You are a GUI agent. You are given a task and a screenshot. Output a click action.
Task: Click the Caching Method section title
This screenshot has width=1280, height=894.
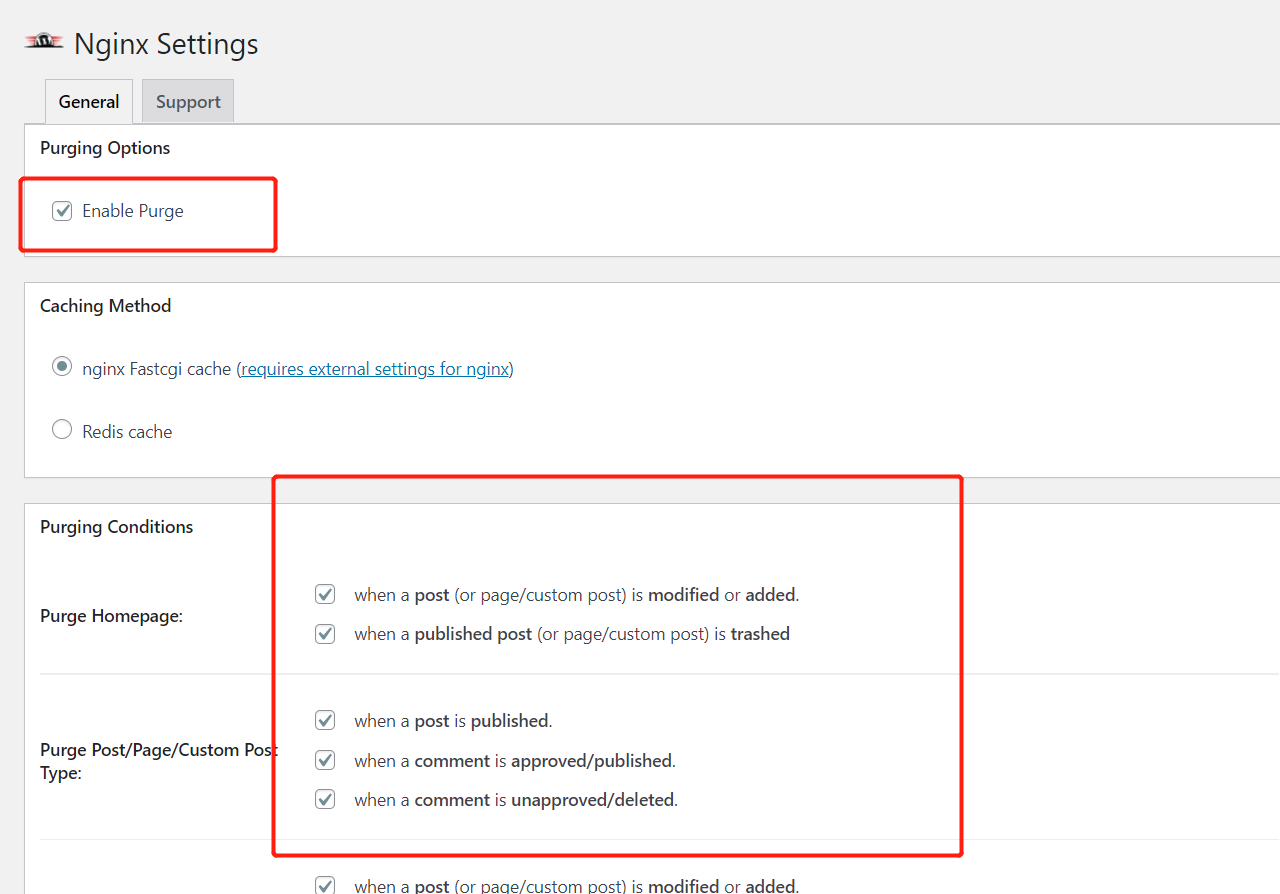[105, 306]
